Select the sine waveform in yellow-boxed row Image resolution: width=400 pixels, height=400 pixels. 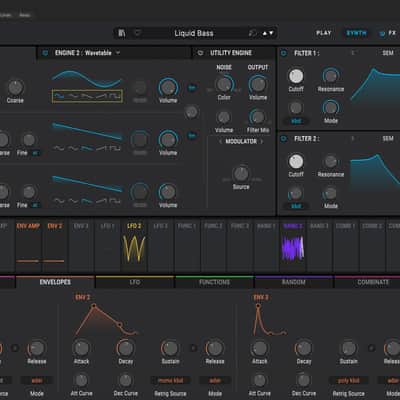(59, 96)
